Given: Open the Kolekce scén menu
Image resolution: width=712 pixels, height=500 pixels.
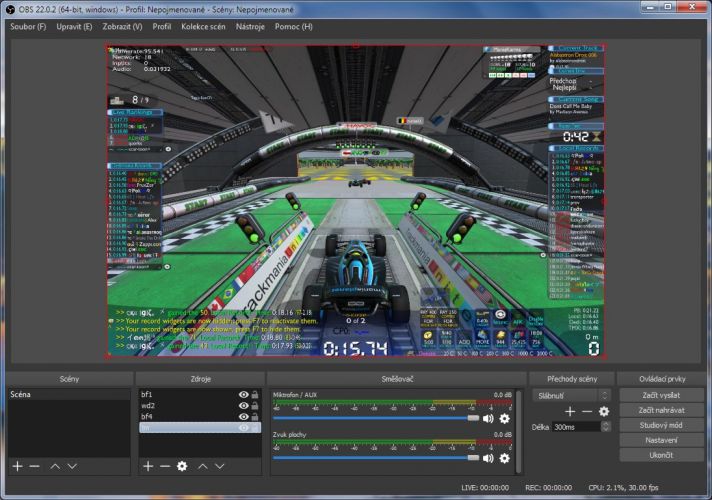Looking at the screenshot, I should 203,26.
